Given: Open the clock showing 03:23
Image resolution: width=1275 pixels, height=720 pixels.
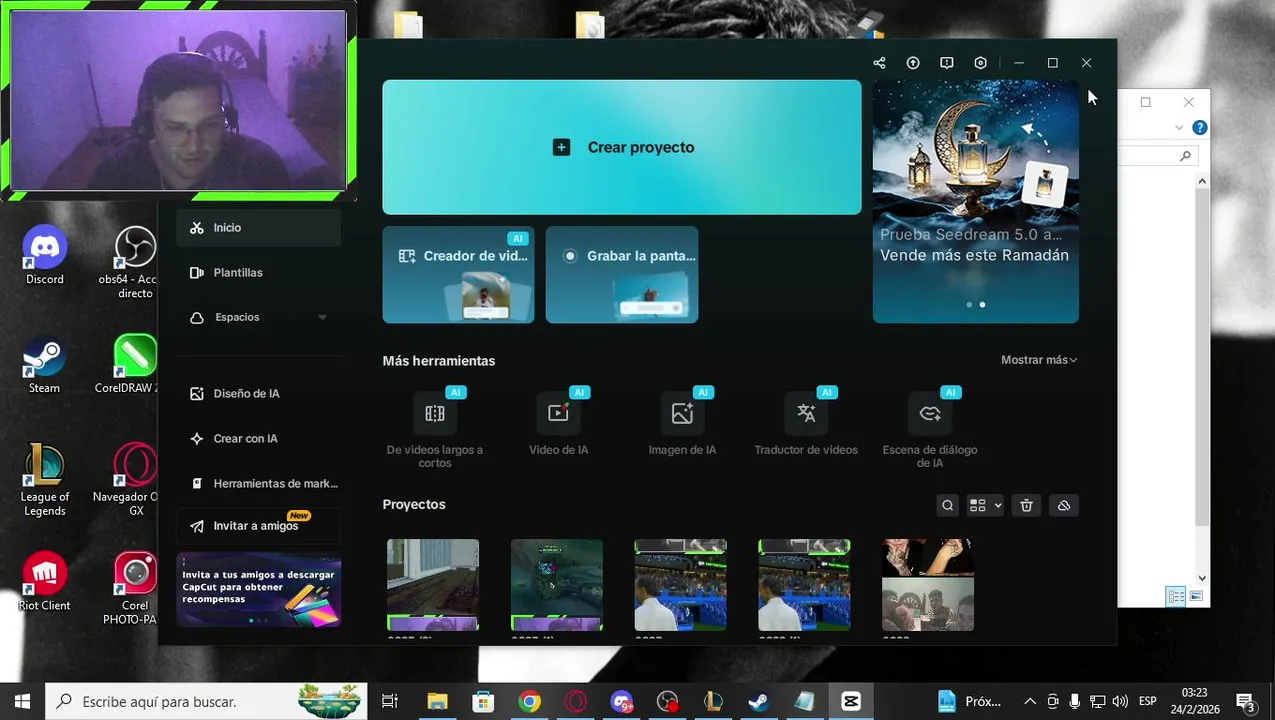Looking at the screenshot, I should (x=1194, y=701).
